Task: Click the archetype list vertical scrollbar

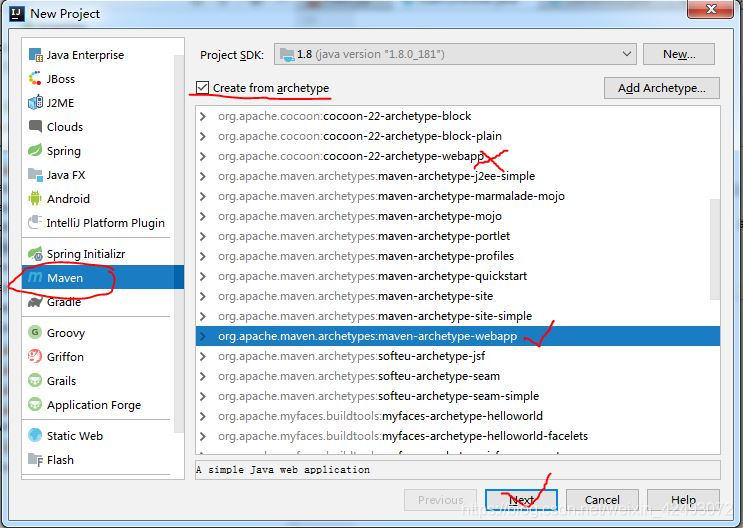Action: (715, 249)
